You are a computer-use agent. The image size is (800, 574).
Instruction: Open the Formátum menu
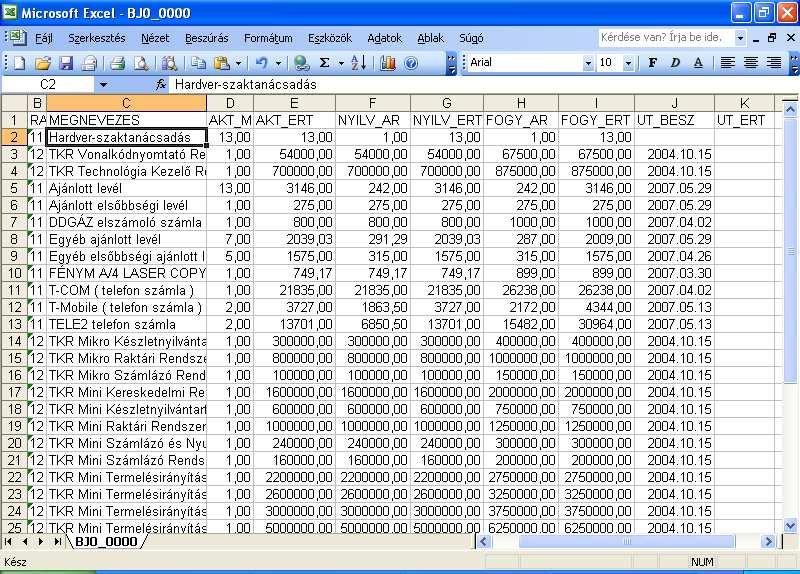[268, 38]
